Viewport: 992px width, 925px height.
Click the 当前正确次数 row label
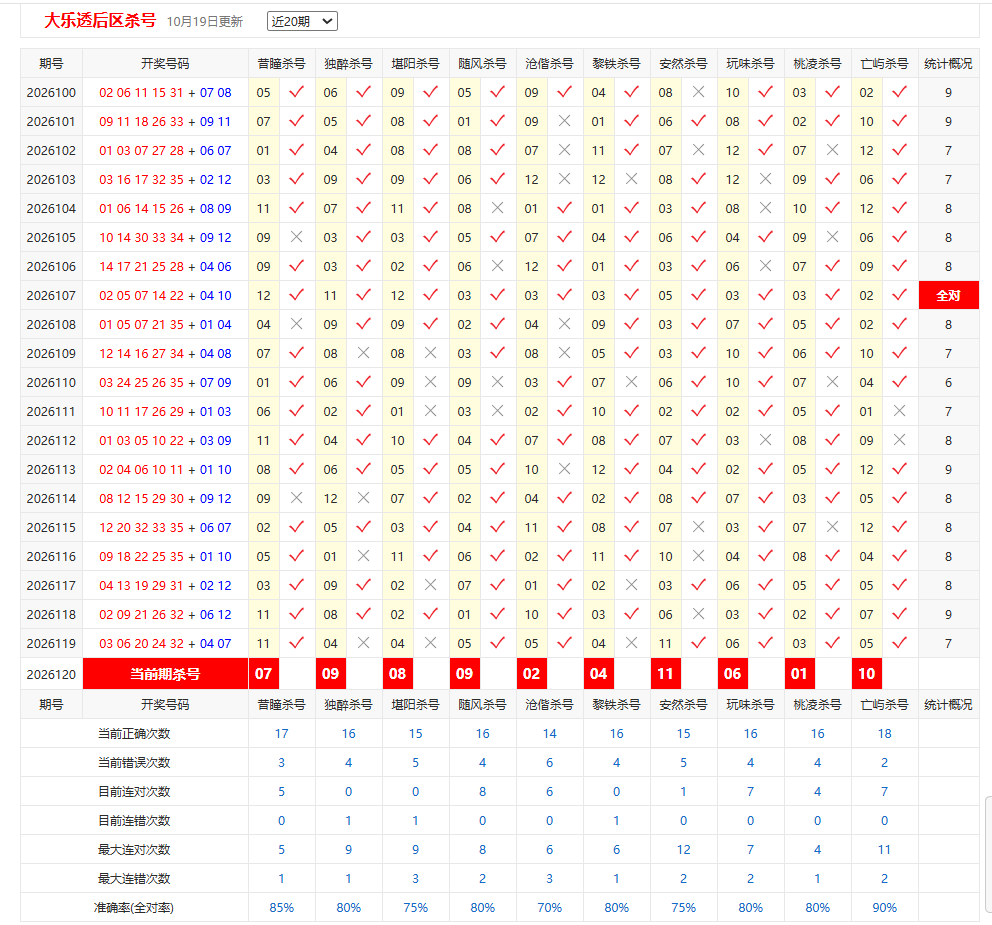[x=134, y=734]
